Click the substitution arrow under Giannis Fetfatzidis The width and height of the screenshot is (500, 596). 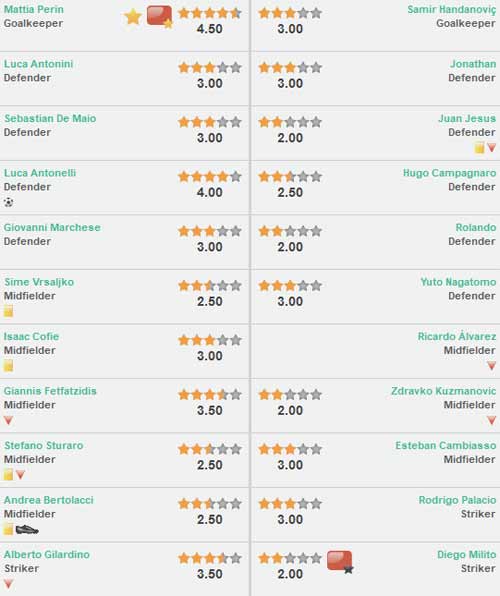pos(8,420)
